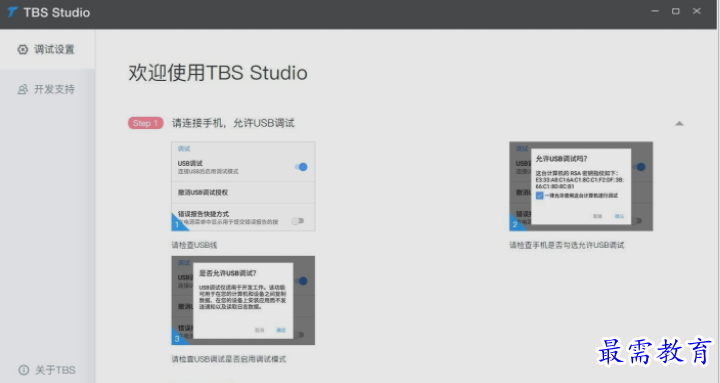The width and height of the screenshot is (720, 383).
Task: Click the person icon beside 开发支持
Action: pos(22,89)
